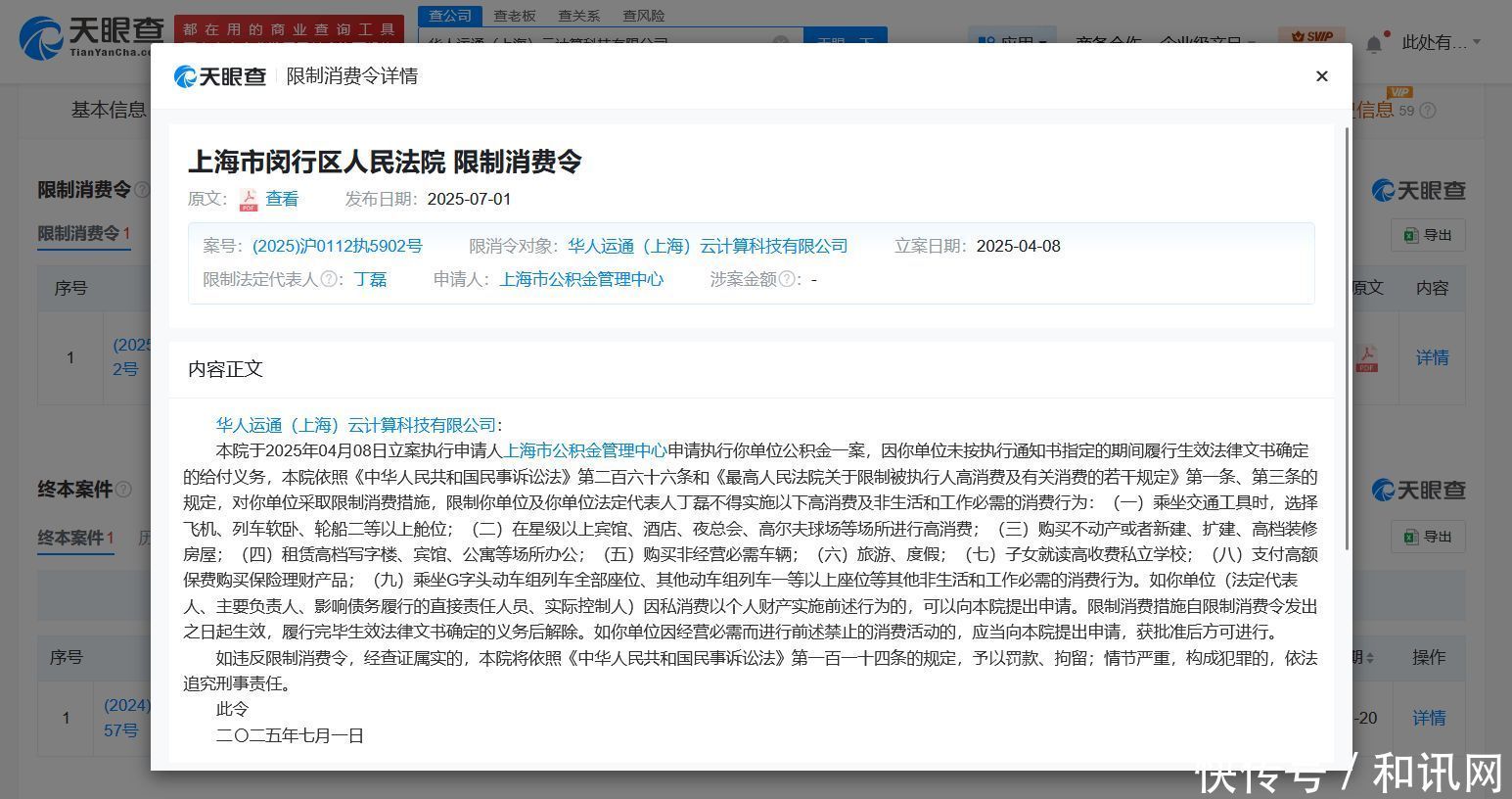Open the original PDF icon beside 原文
The image size is (1512, 799).
point(249,200)
